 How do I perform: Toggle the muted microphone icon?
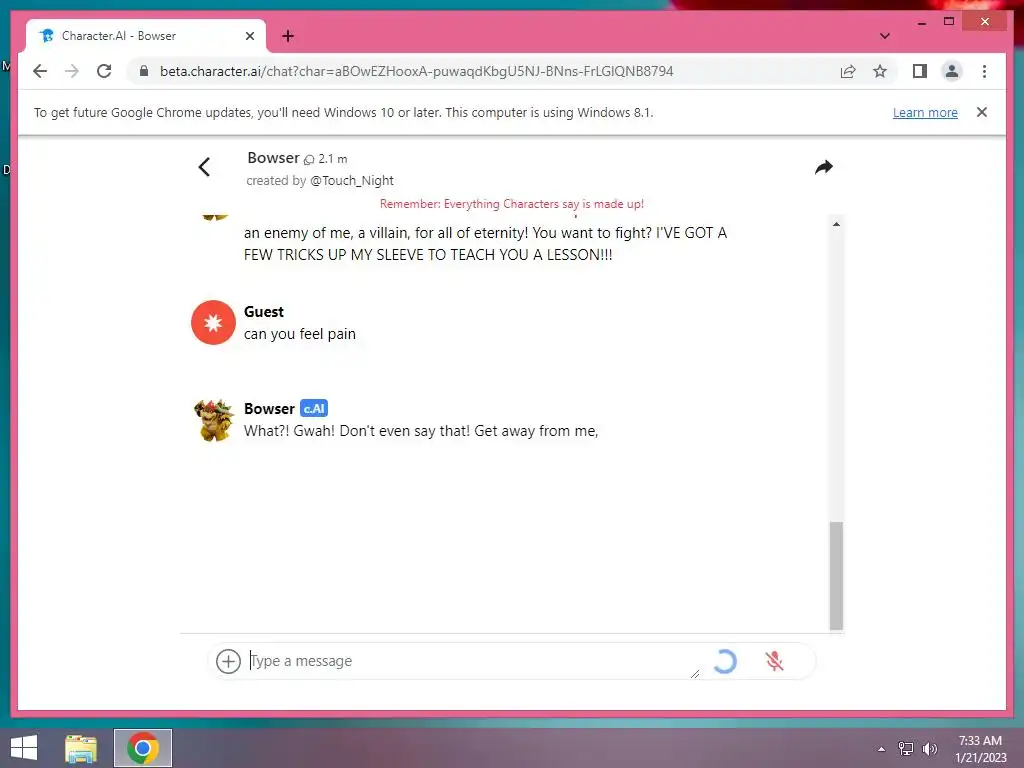[x=775, y=661]
